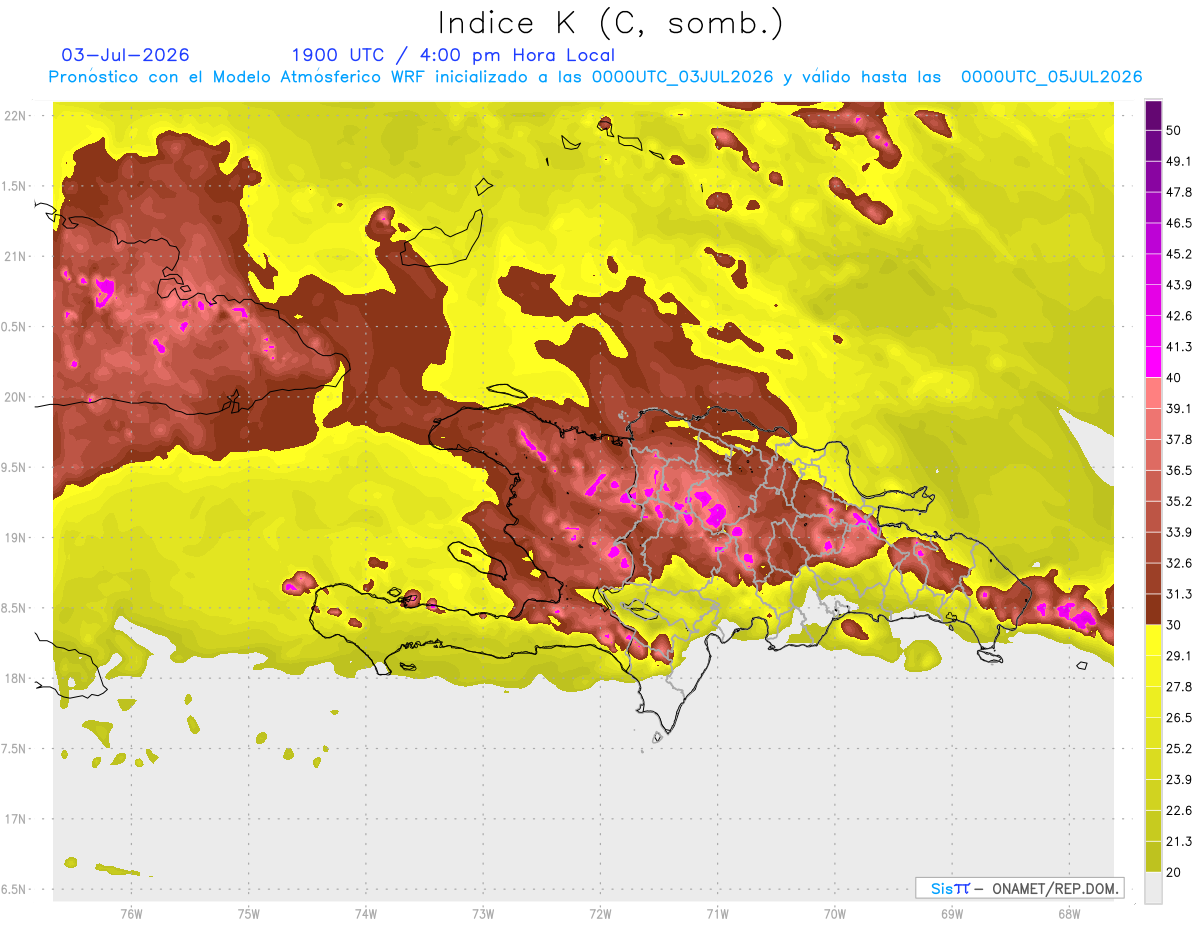Click the 'Indice K (C, somb.)' title
The width and height of the screenshot is (1200, 927).
[611, 24]
